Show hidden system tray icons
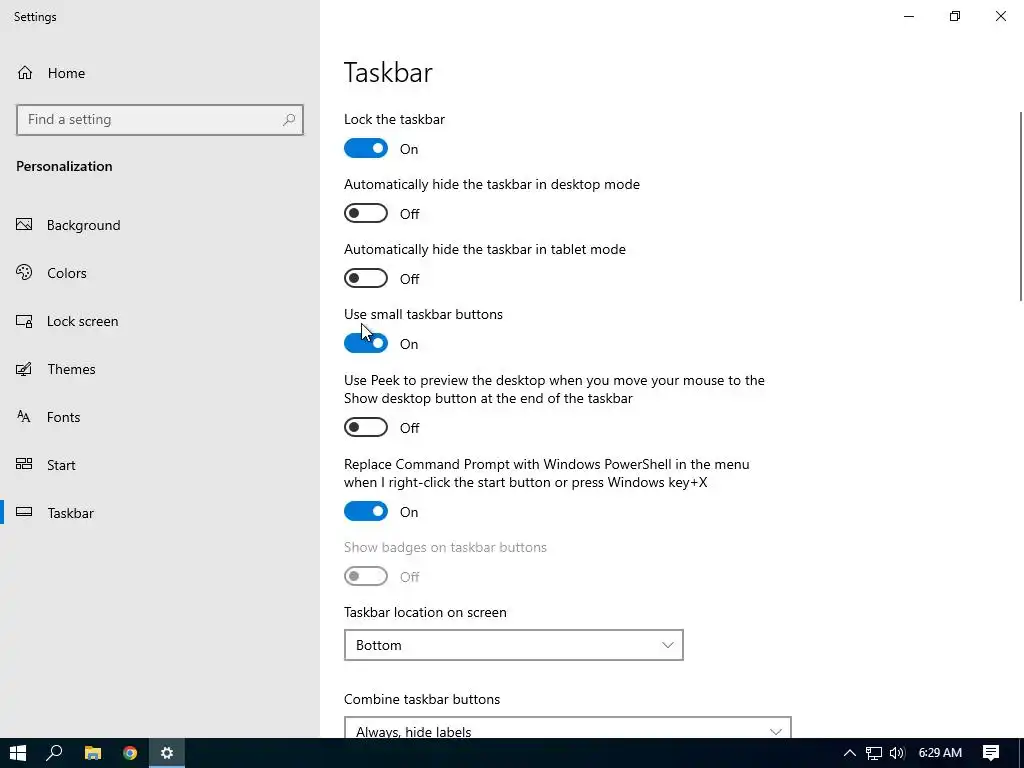1024x768 pixels. (x=850, y=753)
